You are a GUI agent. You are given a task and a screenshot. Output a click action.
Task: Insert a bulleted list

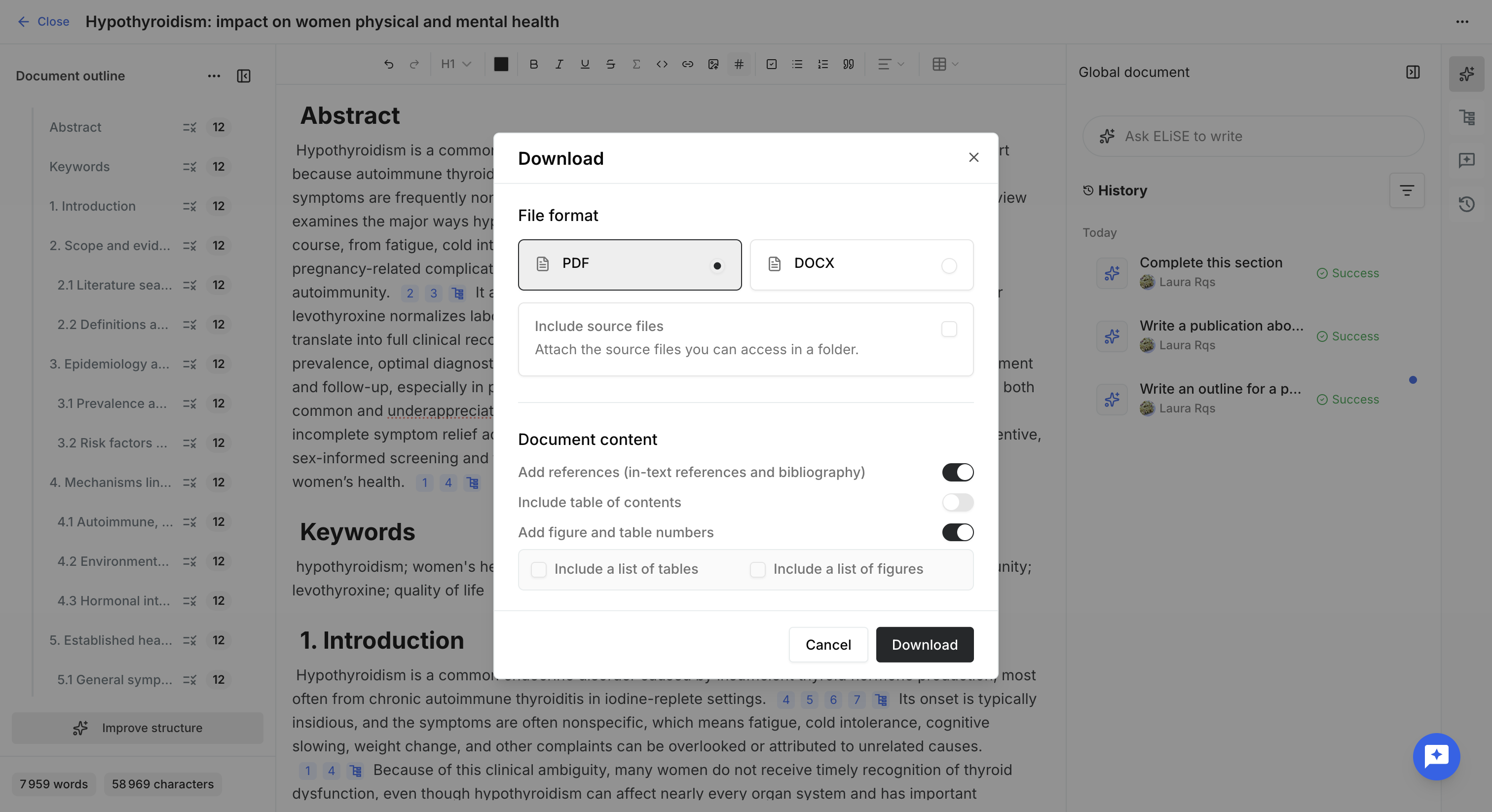click(x=797, y=64)
